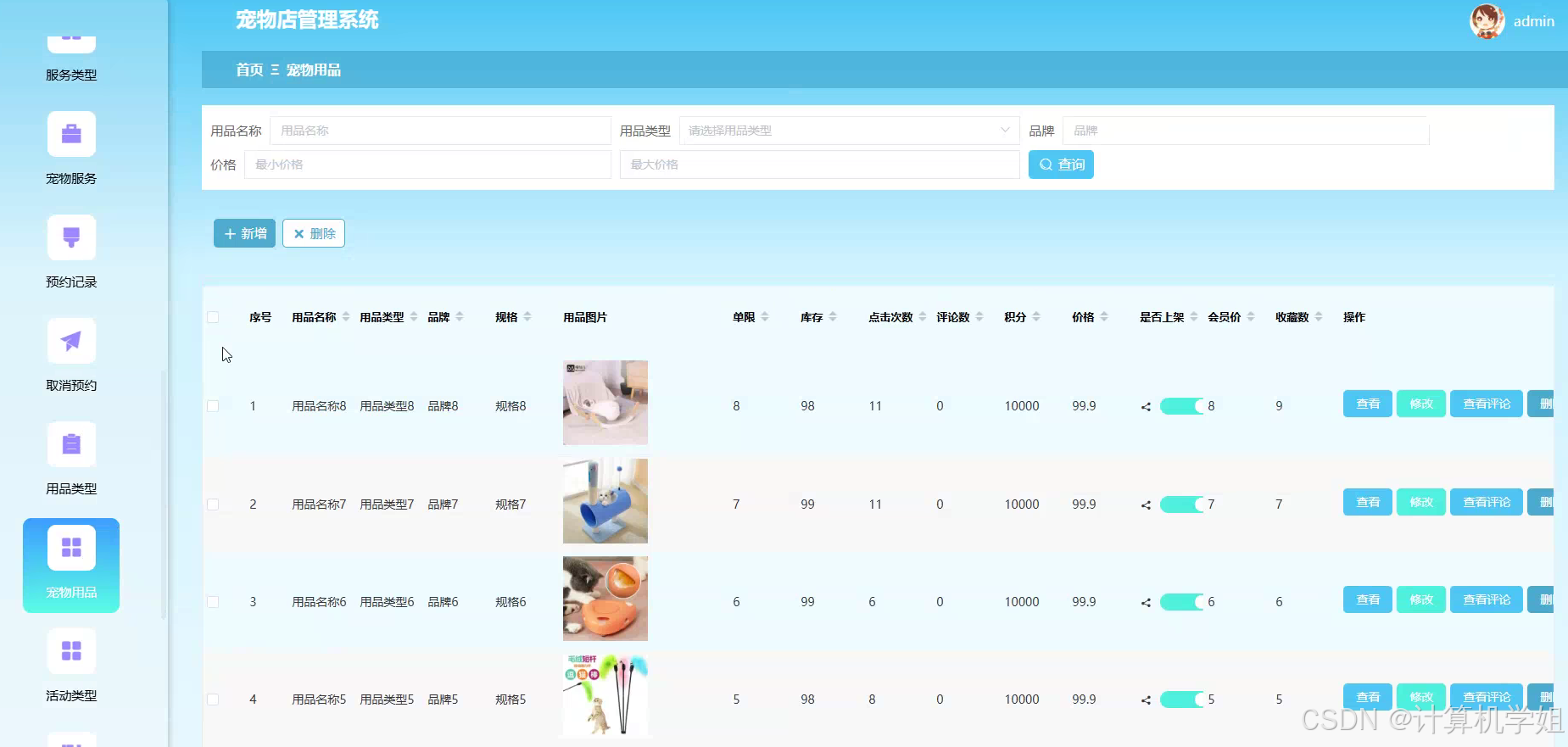The height and width of the screenshot is (747, 1568).
Task: Click share icon in row 用品名称6
Action: [1146, 603]
